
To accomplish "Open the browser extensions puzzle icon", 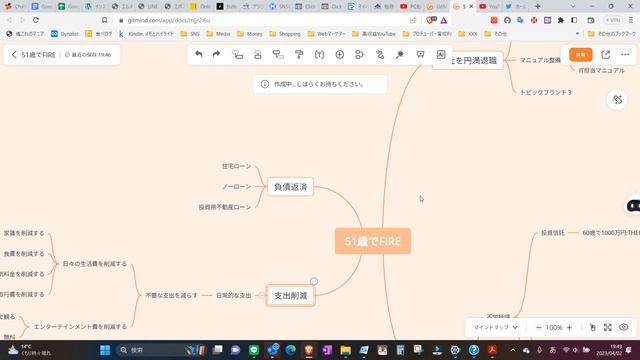I will 560,20.
